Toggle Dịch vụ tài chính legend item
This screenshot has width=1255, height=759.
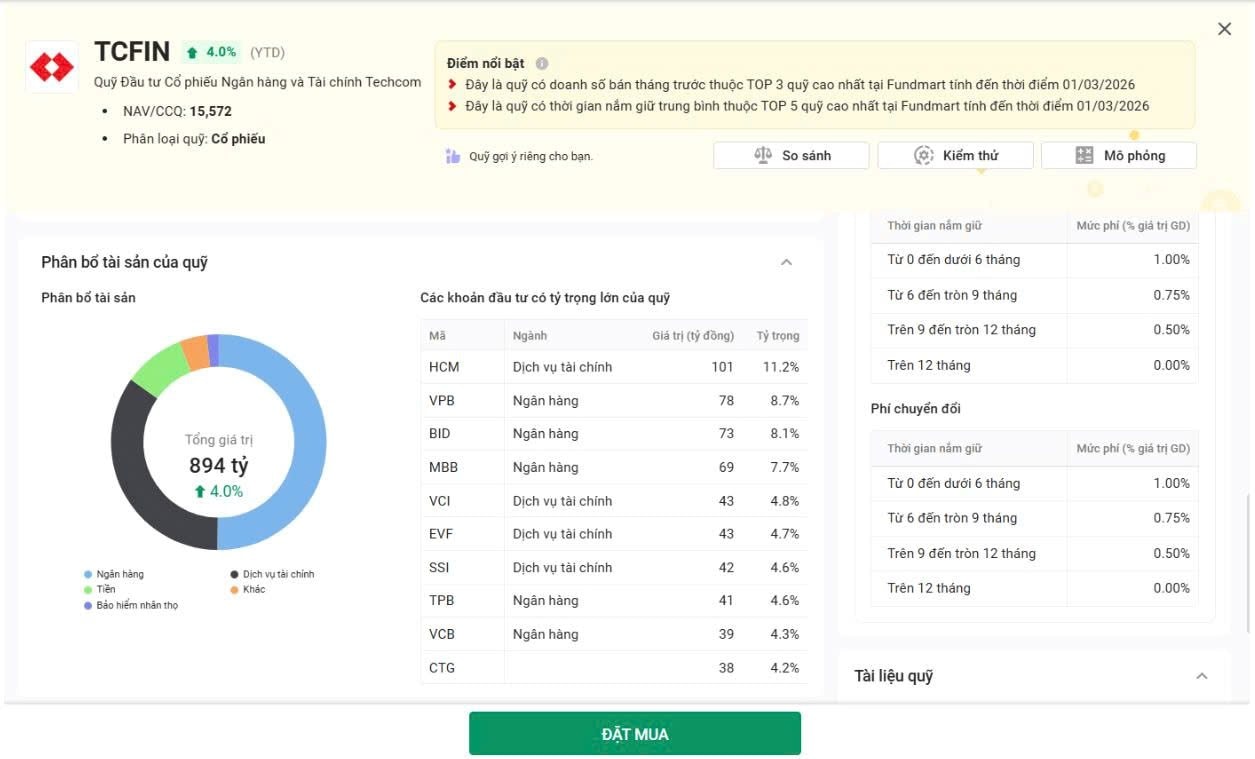(x=272, y=574)
